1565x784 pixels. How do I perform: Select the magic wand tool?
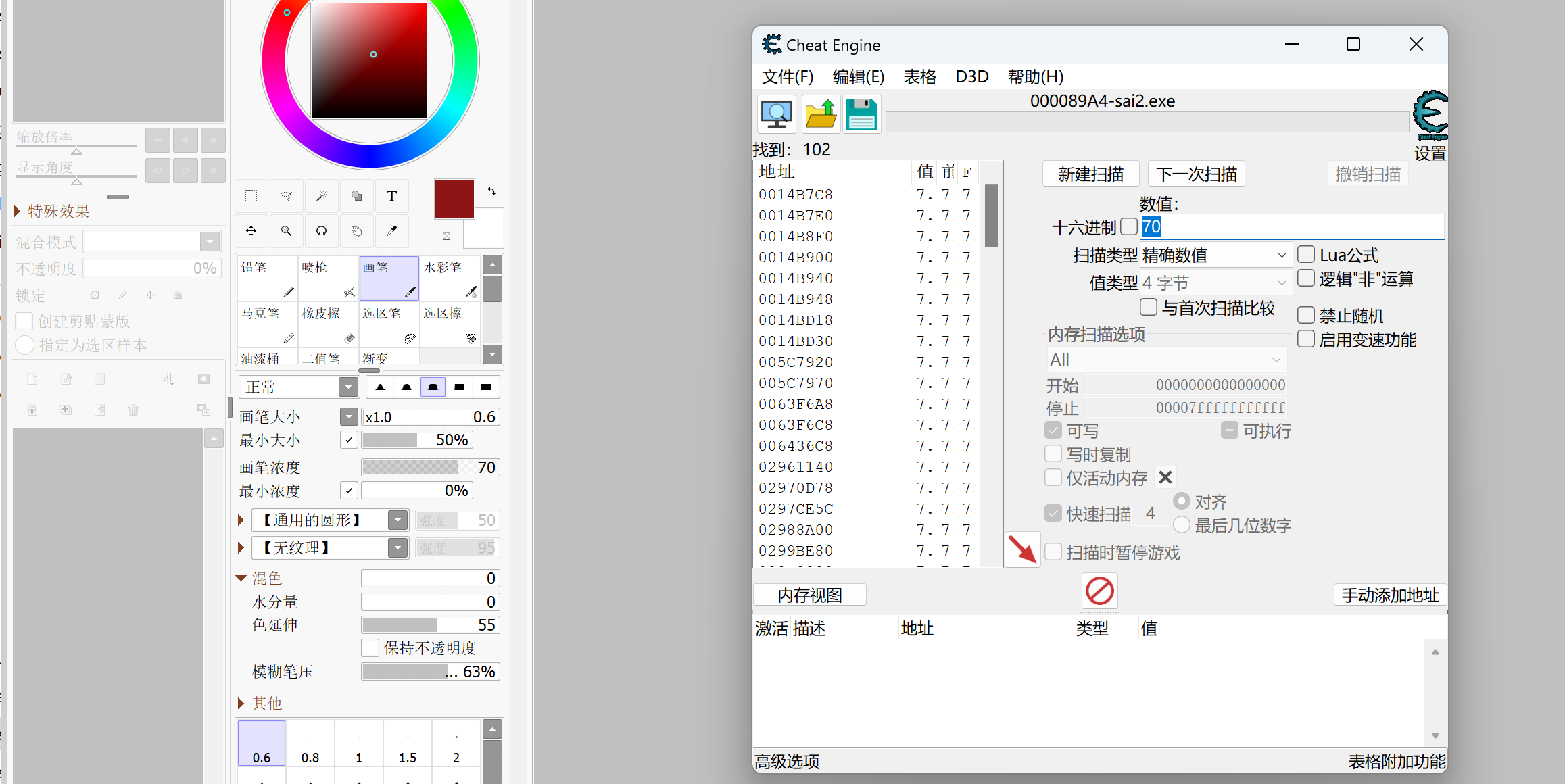pyautogui.click(x=321, y=196)
